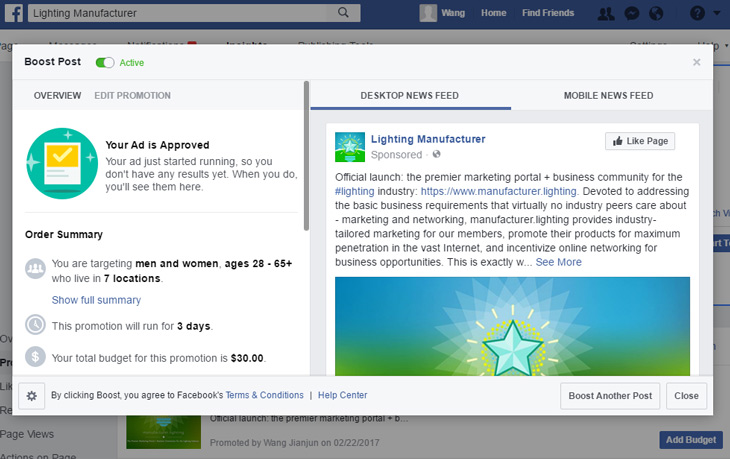Open the globe notifications icon
The image size is (730, 459).
click(x=656, y=14)
